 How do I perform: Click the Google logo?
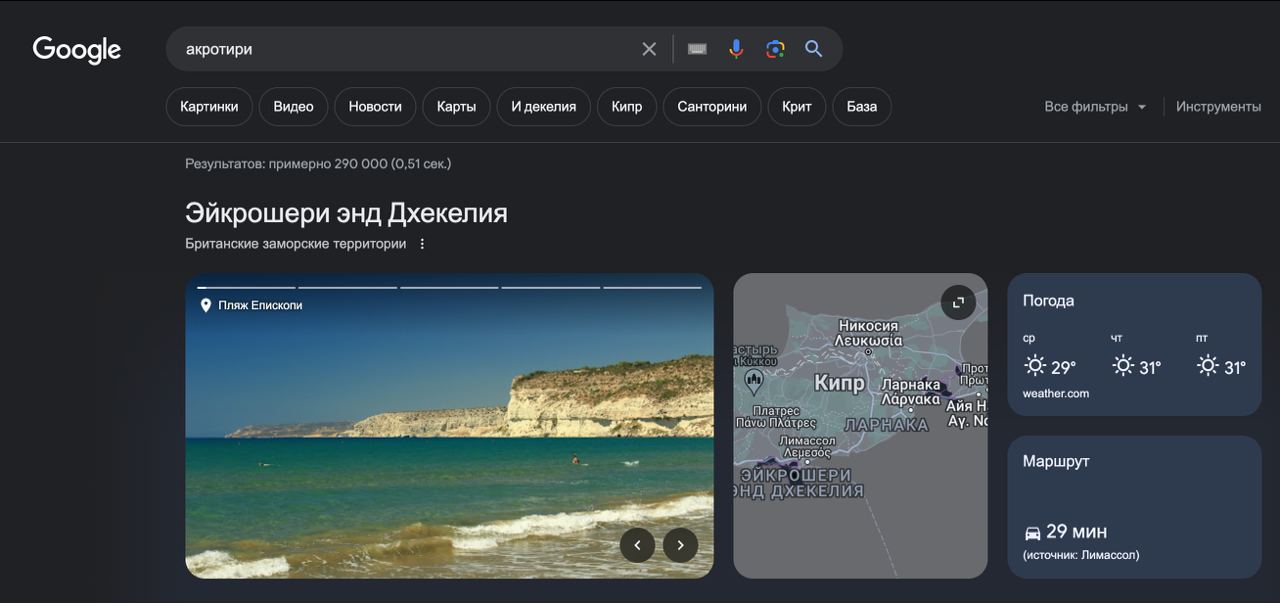point(77,49)
